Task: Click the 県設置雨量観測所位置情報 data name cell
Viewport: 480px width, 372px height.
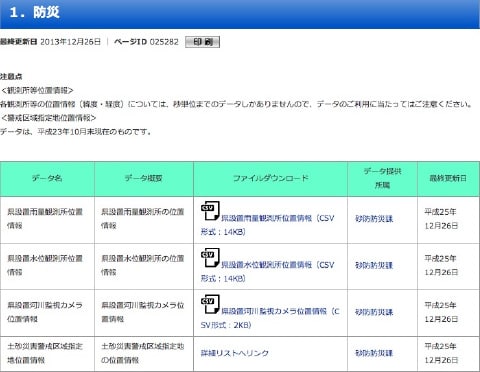Action: (47, 220)
